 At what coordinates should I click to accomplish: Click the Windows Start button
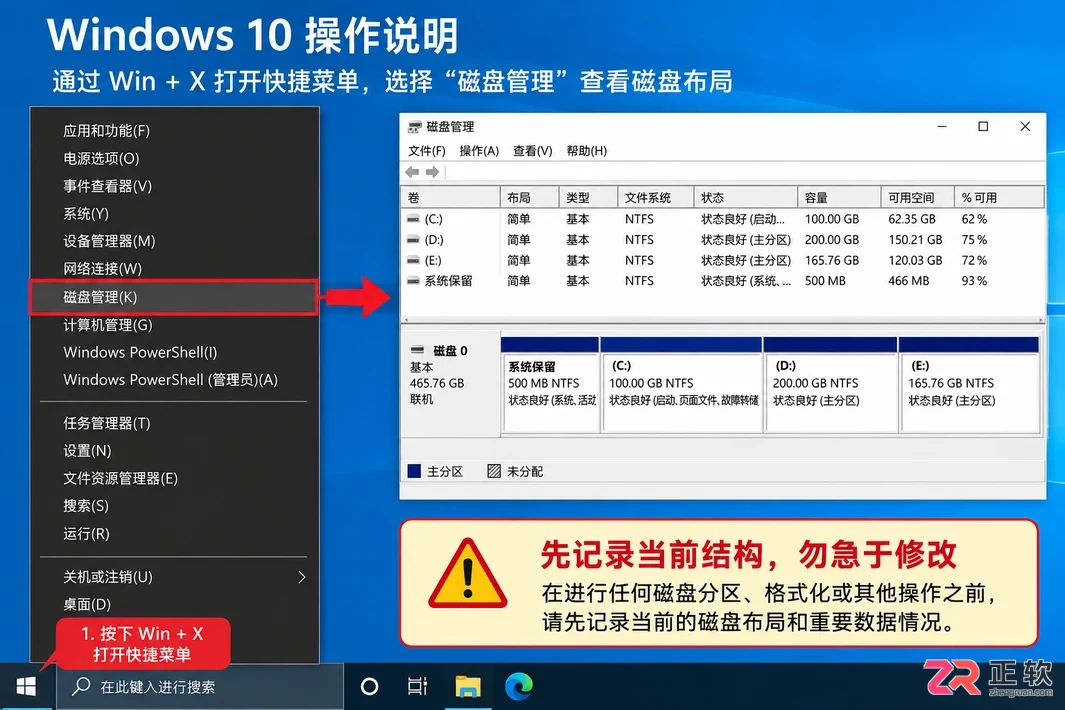(x=26, y=687)
